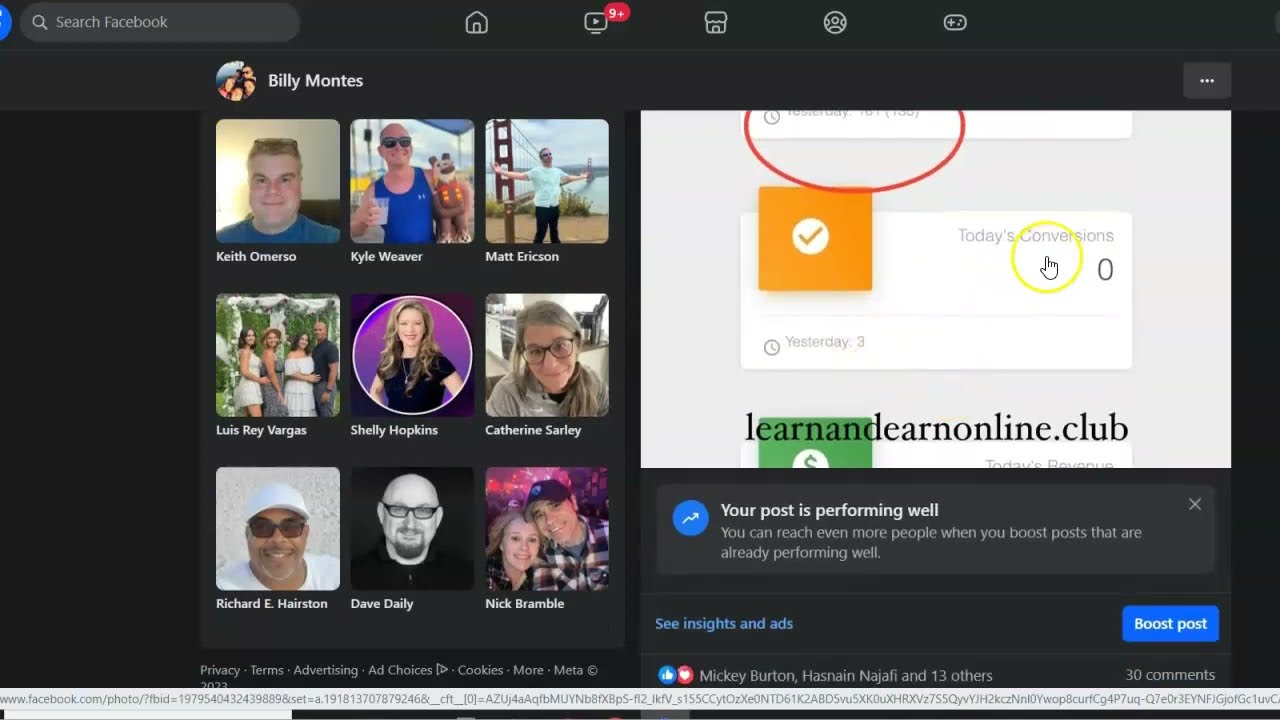The height and width of the screenshot is (720, 1280).
Task: Open Luis Rey Vargas friend photo
Action: [278, 355]
